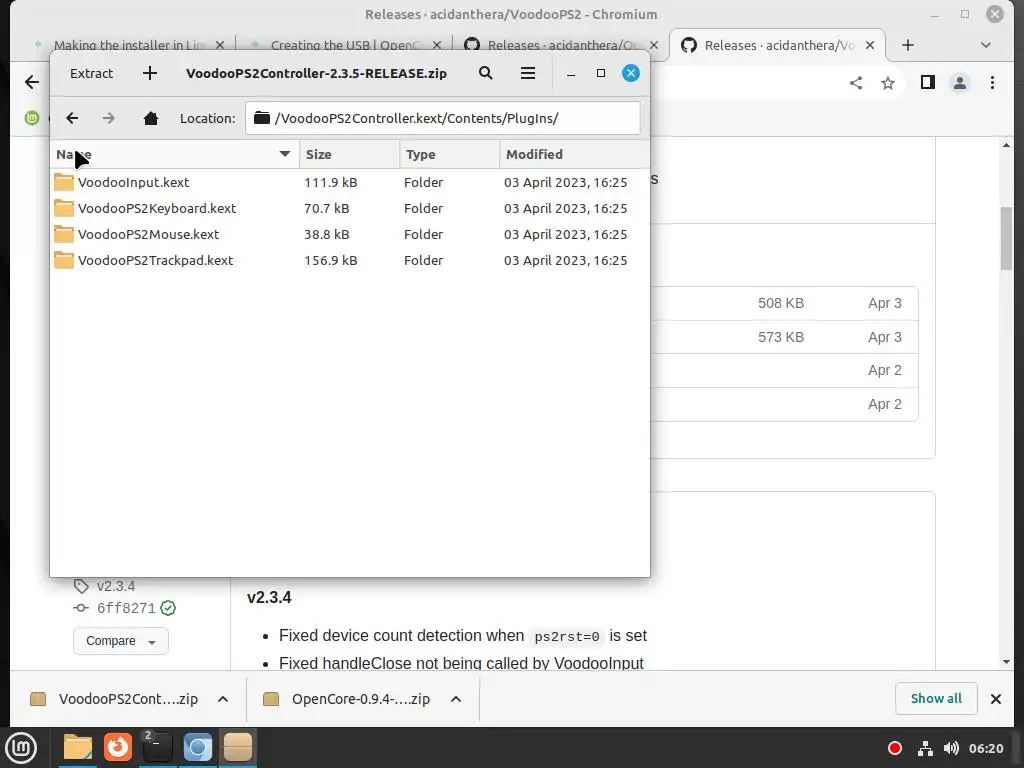The width and height of the screenshot is (1024, 768).
Task: Open the Chromium profile avatar
Action: [960, 83]
